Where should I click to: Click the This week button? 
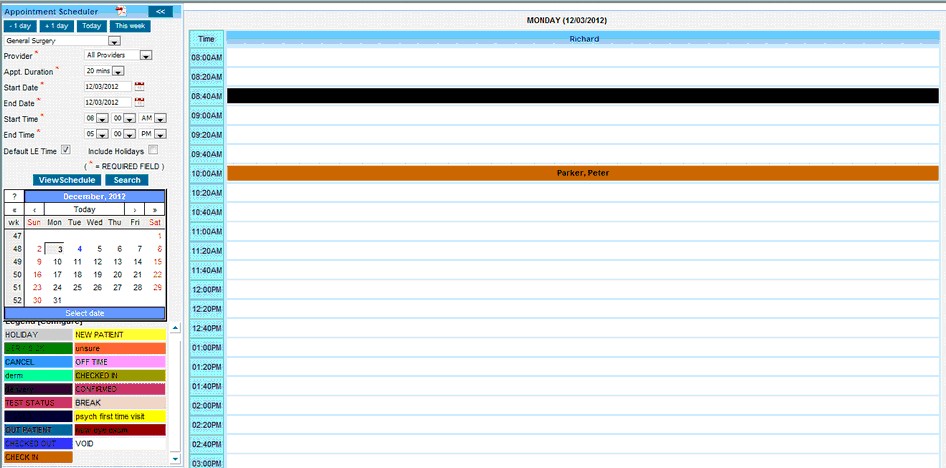coord(129,26)
